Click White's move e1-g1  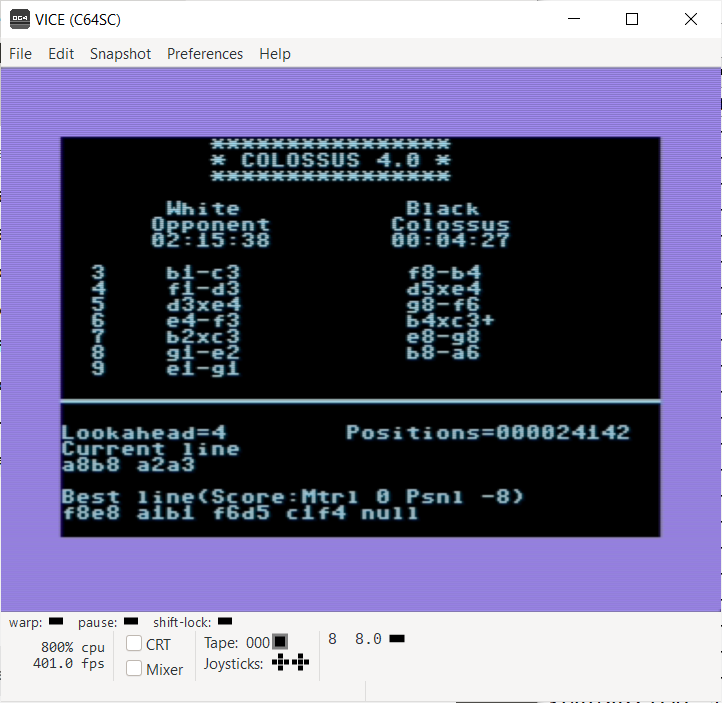(203, 368)
